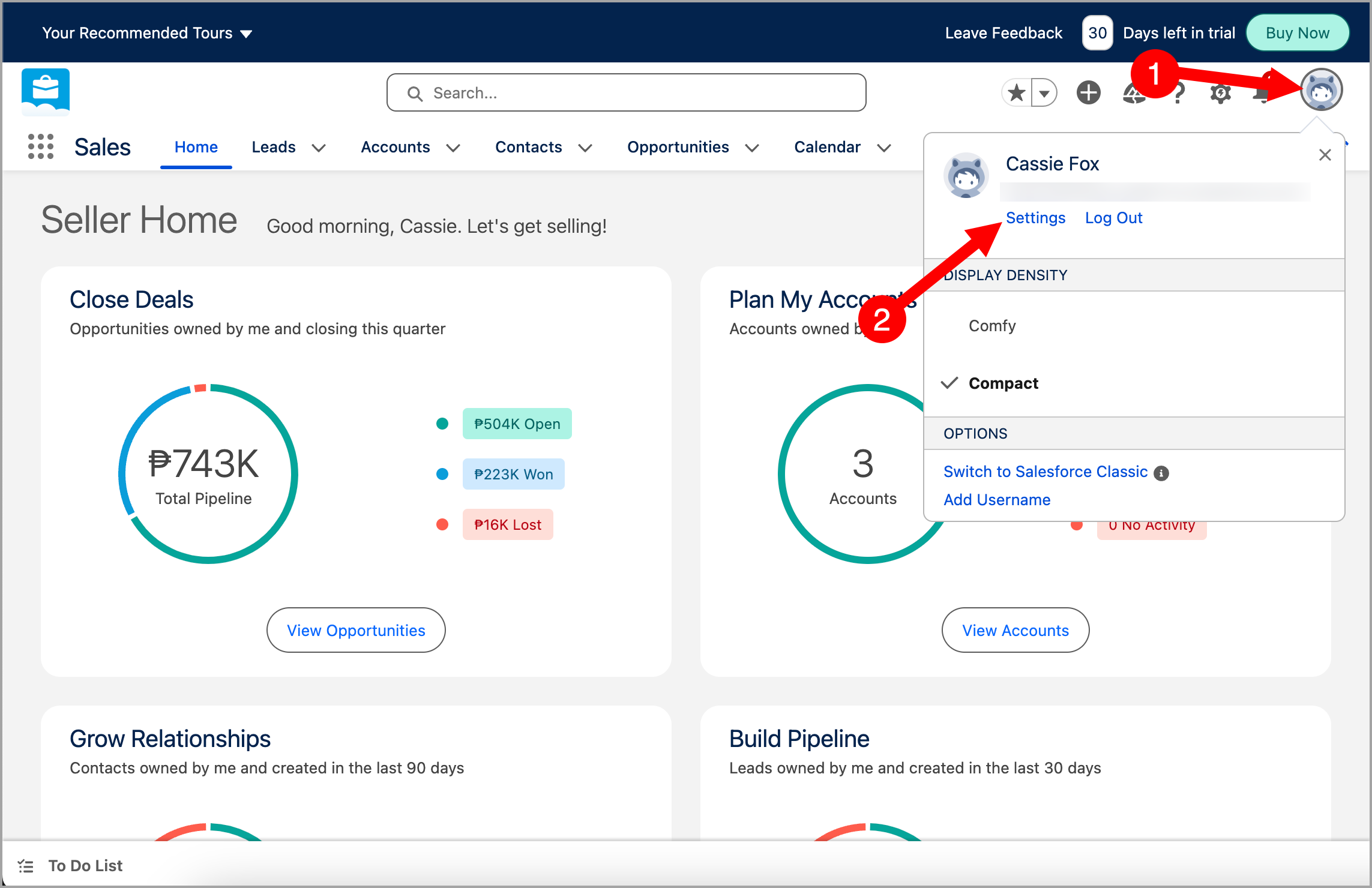Open the Accounts tab

click(396, 147)
